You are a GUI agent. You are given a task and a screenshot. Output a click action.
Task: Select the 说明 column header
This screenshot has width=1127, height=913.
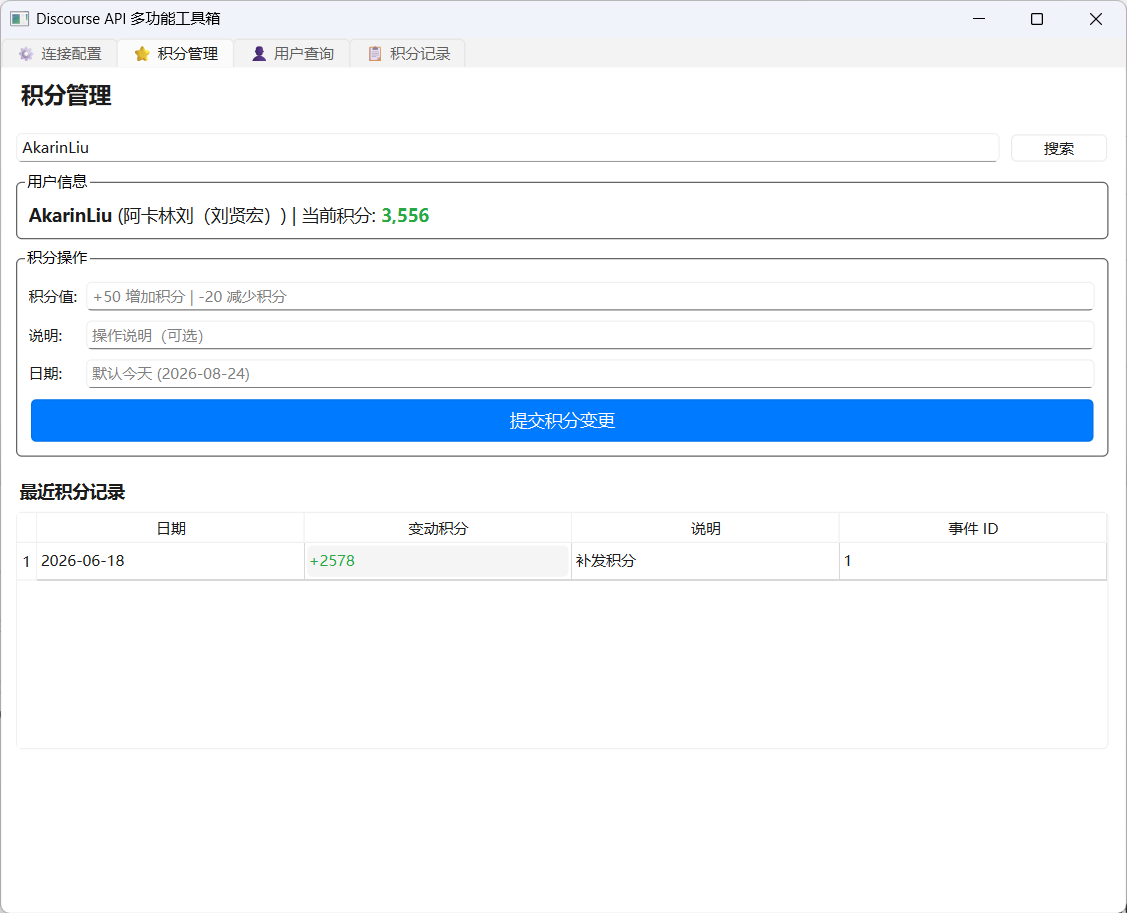[x=705, y=528]
